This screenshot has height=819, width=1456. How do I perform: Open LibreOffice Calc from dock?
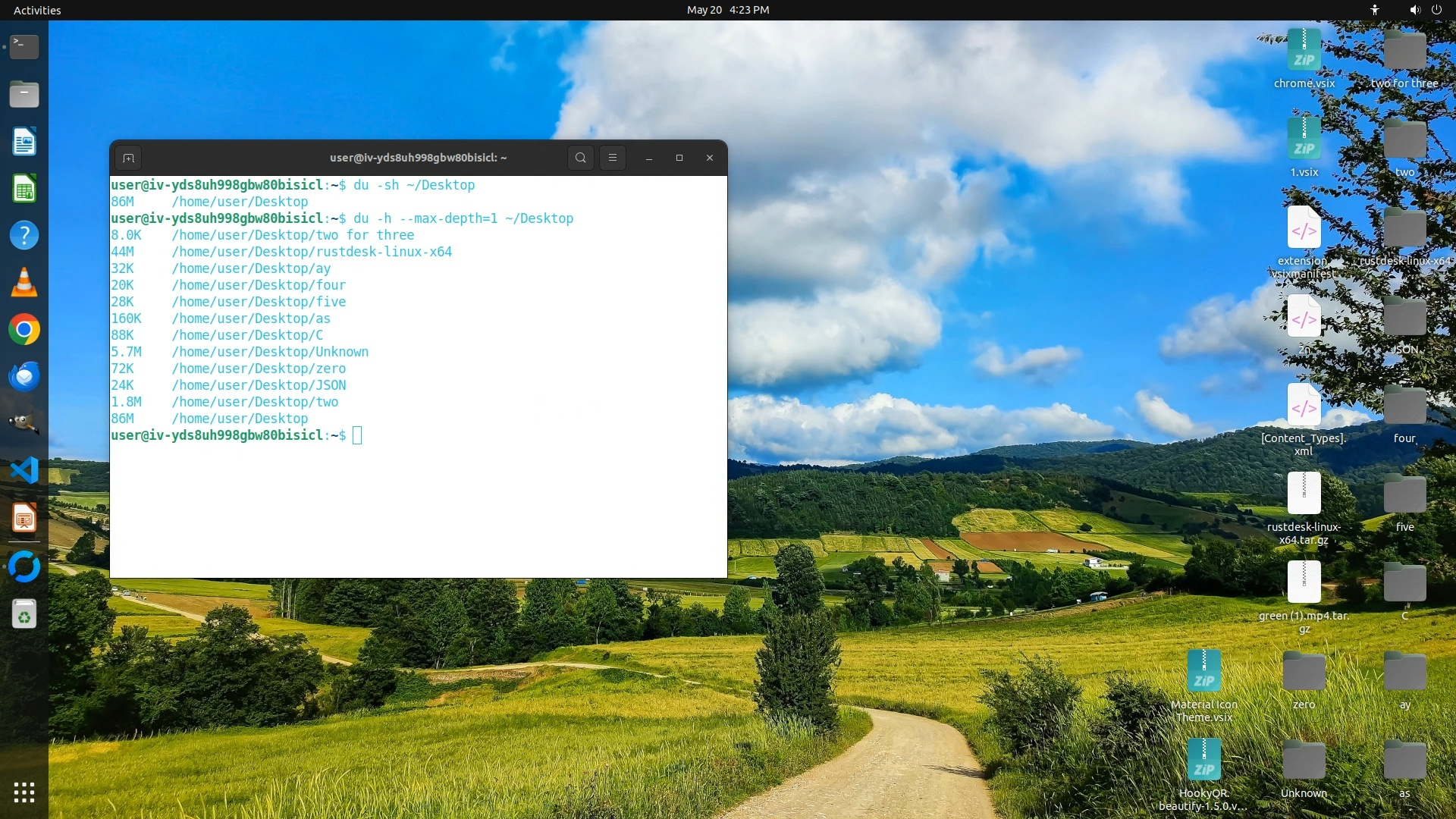pos(24,189)
